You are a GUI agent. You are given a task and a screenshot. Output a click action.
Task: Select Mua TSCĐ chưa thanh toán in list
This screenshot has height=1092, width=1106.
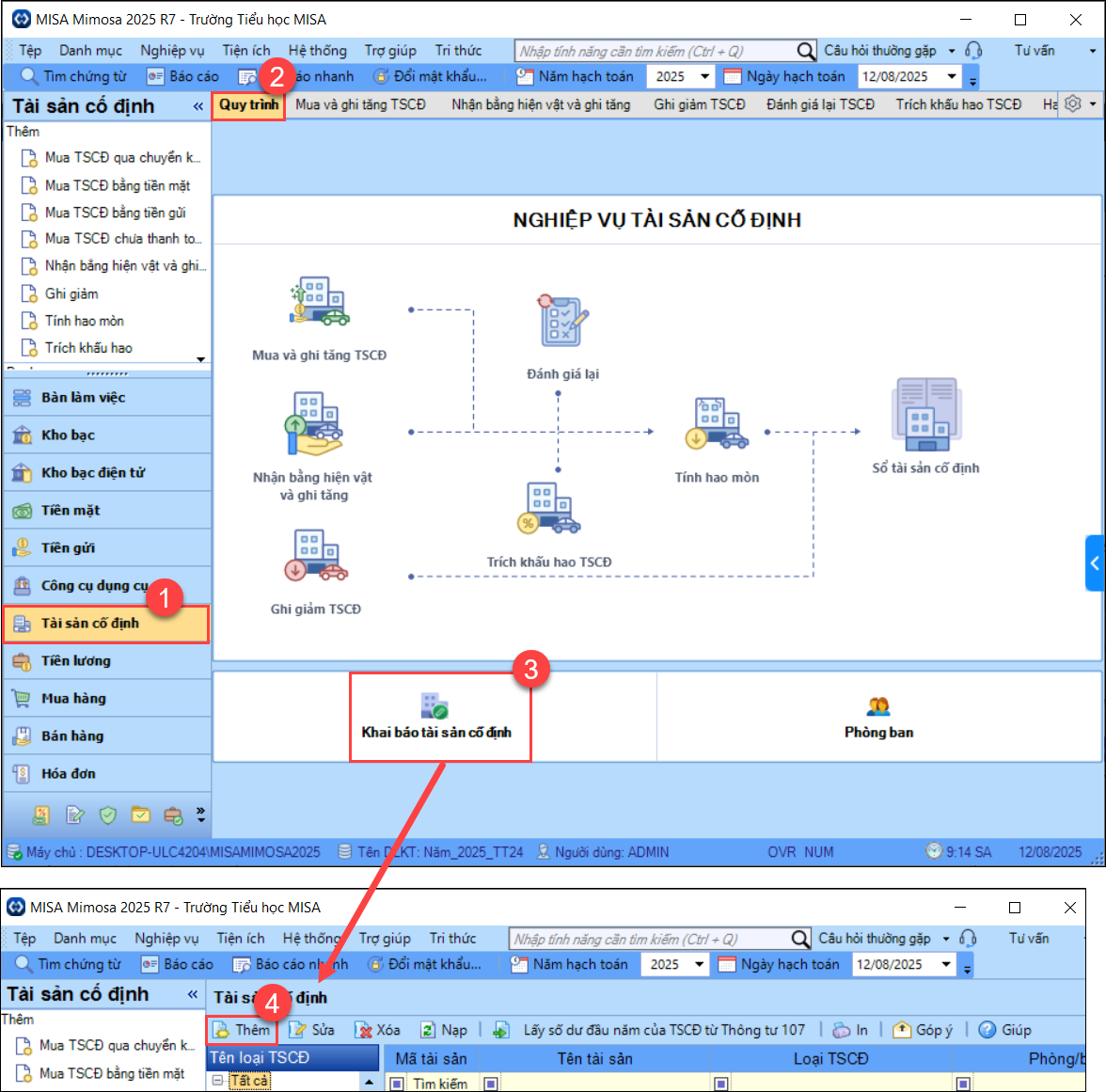[x=122, y=239]
